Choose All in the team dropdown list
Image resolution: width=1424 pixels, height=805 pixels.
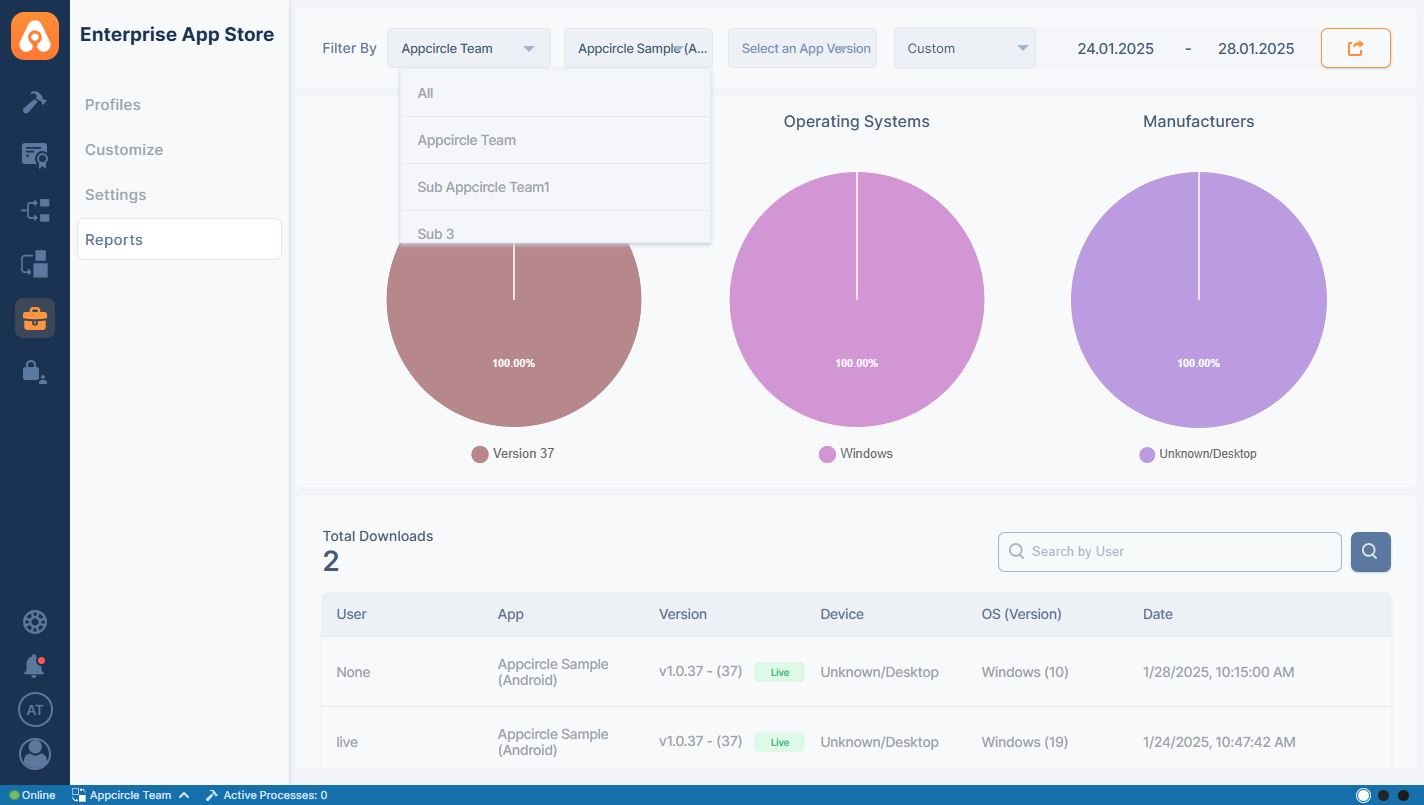555,93
